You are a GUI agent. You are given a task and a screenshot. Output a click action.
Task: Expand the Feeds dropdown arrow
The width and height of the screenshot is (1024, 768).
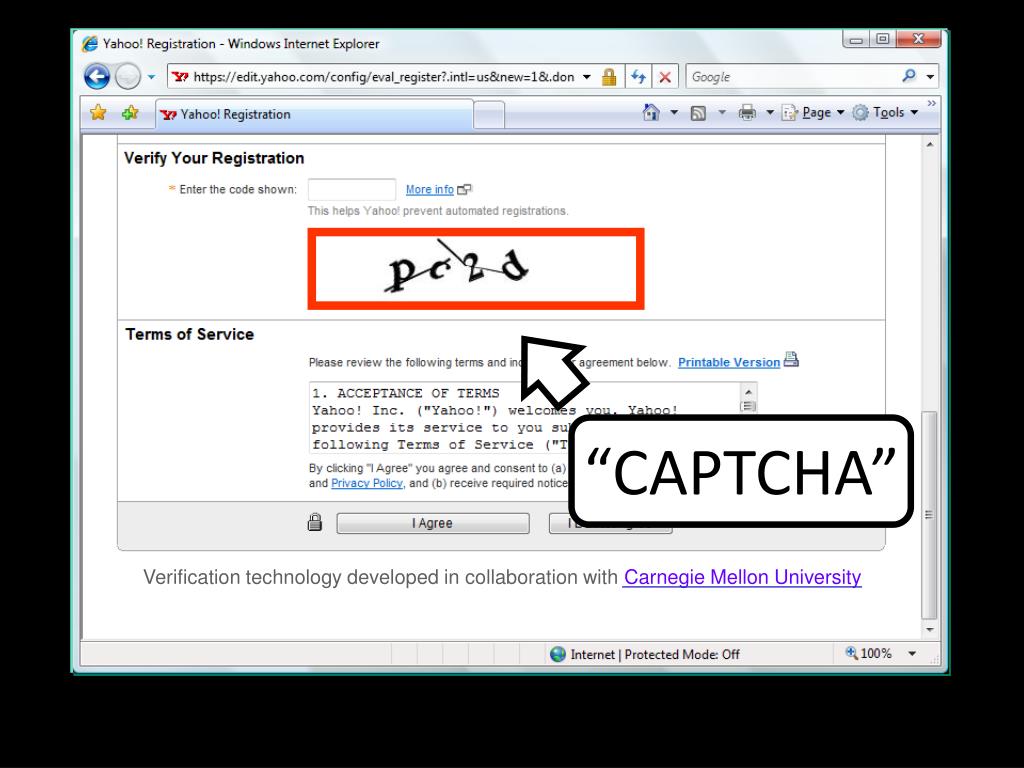[x=722, y=112]
